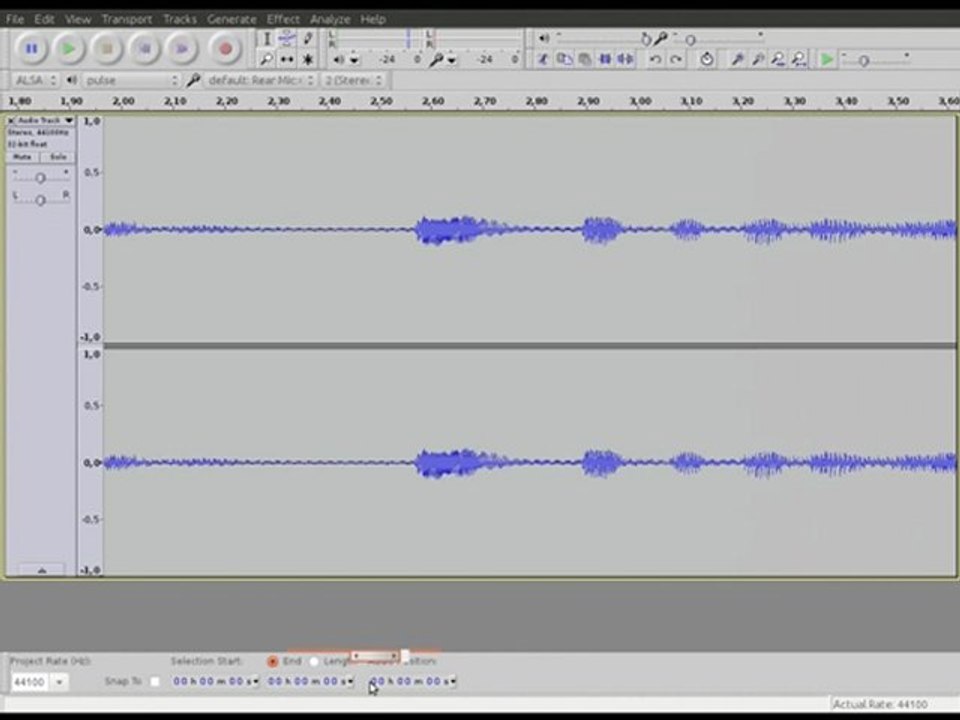Open the View menu
This screenshot has height=720, width=960.
click(78, 19)
